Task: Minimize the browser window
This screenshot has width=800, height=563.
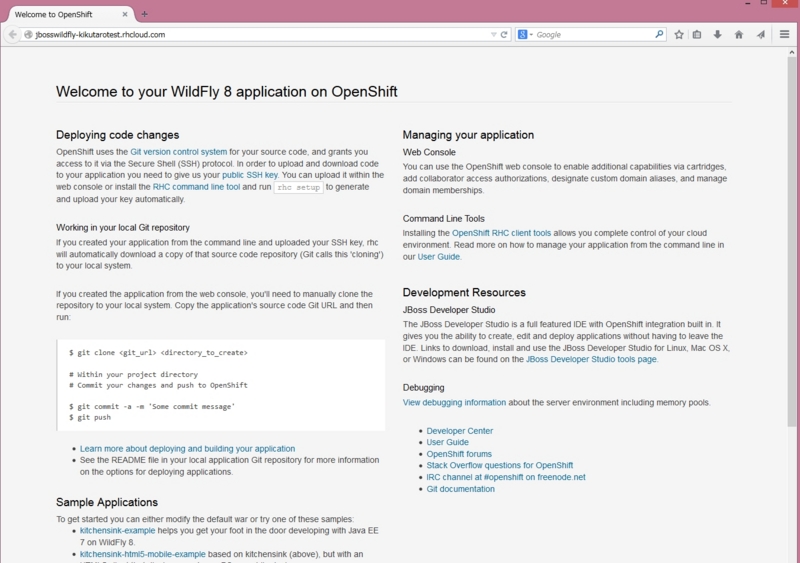Action: coord(748,3)
